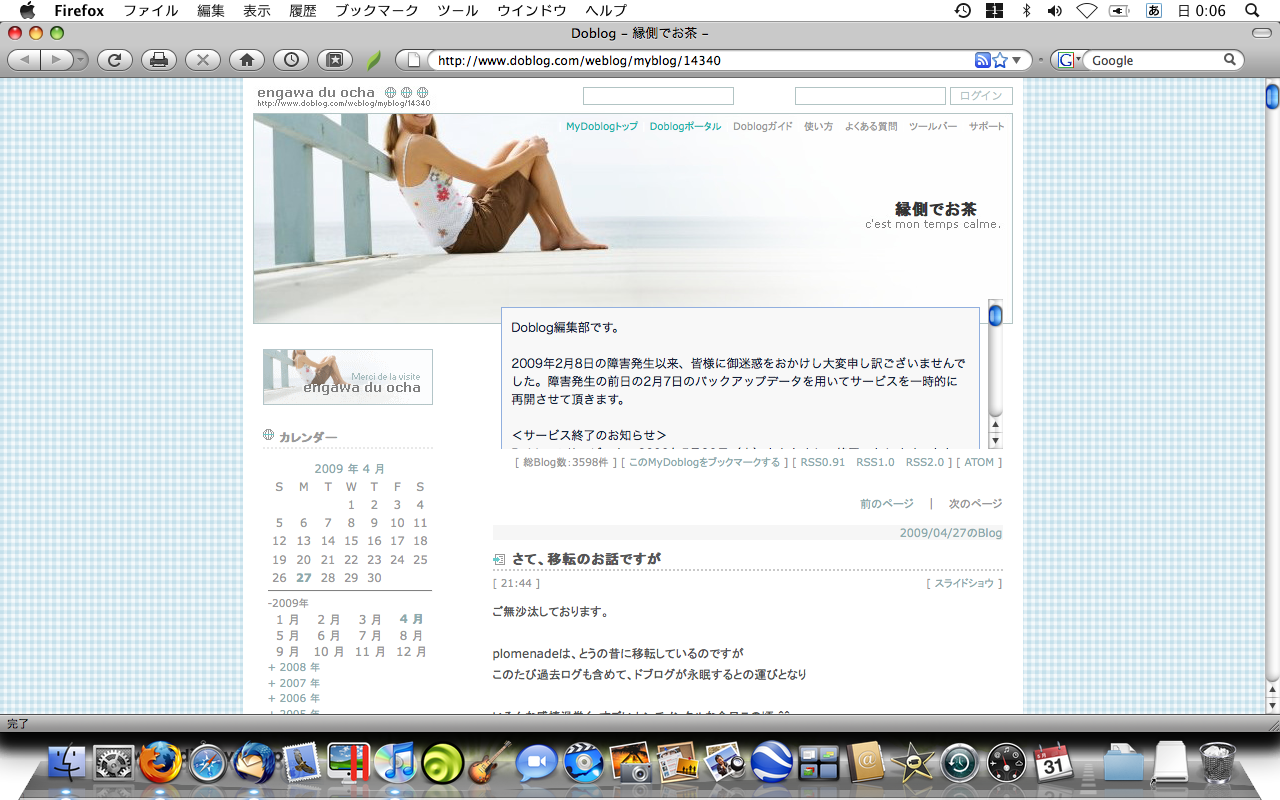
Task: Click the green leaf toolbar icon
Action: click(x=374, y=60)
